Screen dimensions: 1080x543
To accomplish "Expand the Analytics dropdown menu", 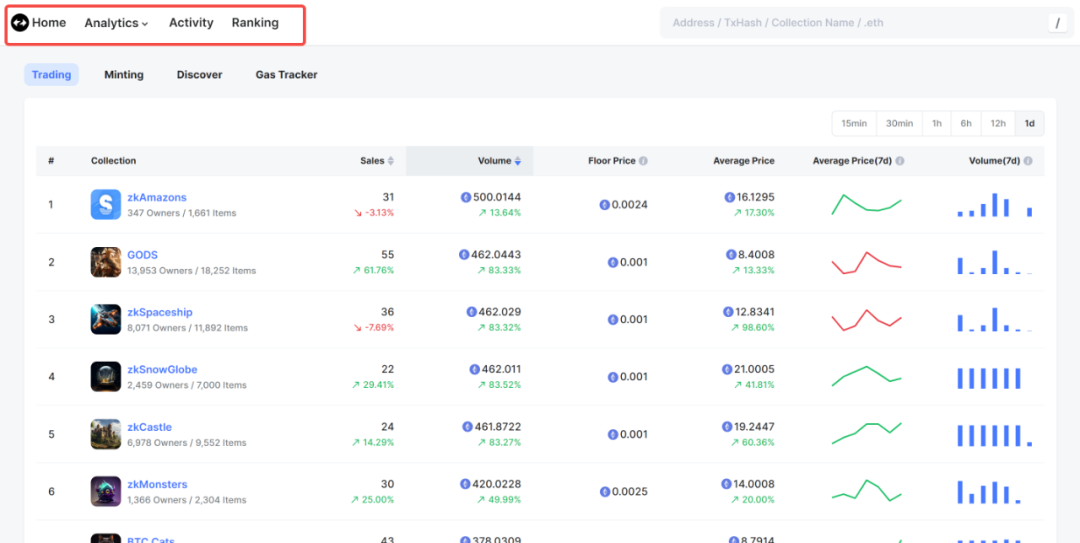I will [x=116, y=23].
